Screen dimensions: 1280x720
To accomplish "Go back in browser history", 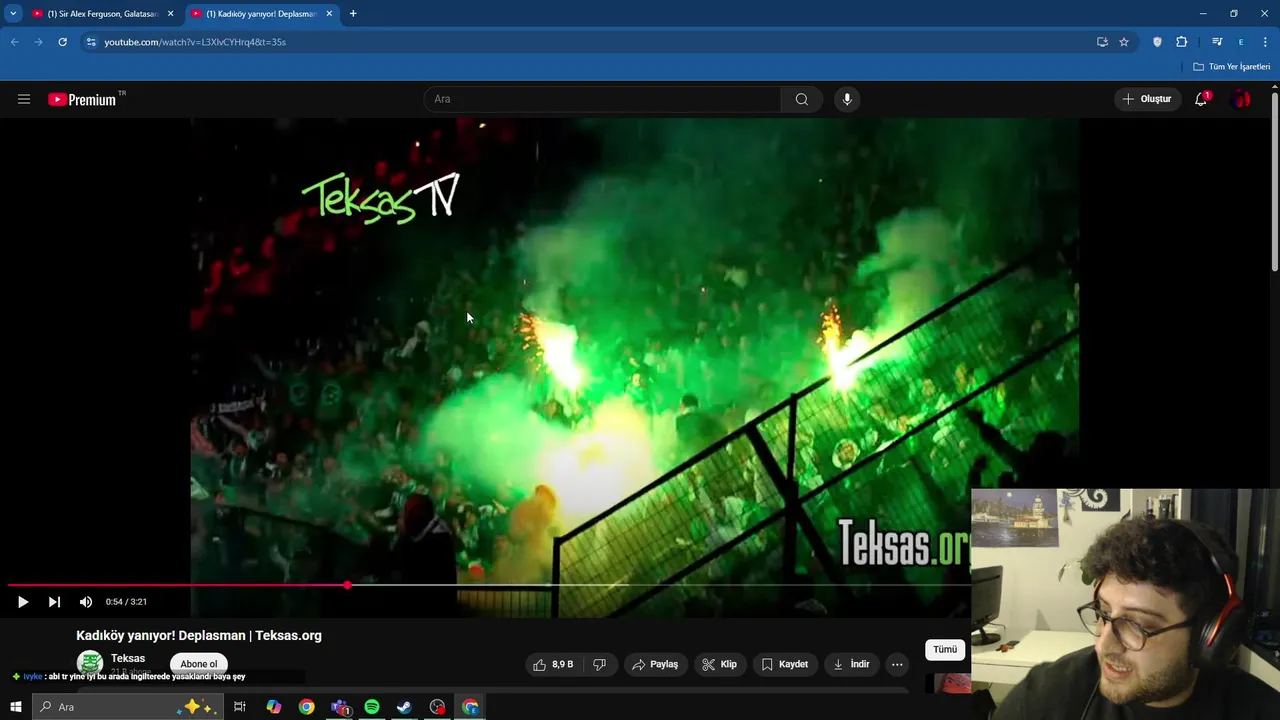I will (x=14, y=42).
